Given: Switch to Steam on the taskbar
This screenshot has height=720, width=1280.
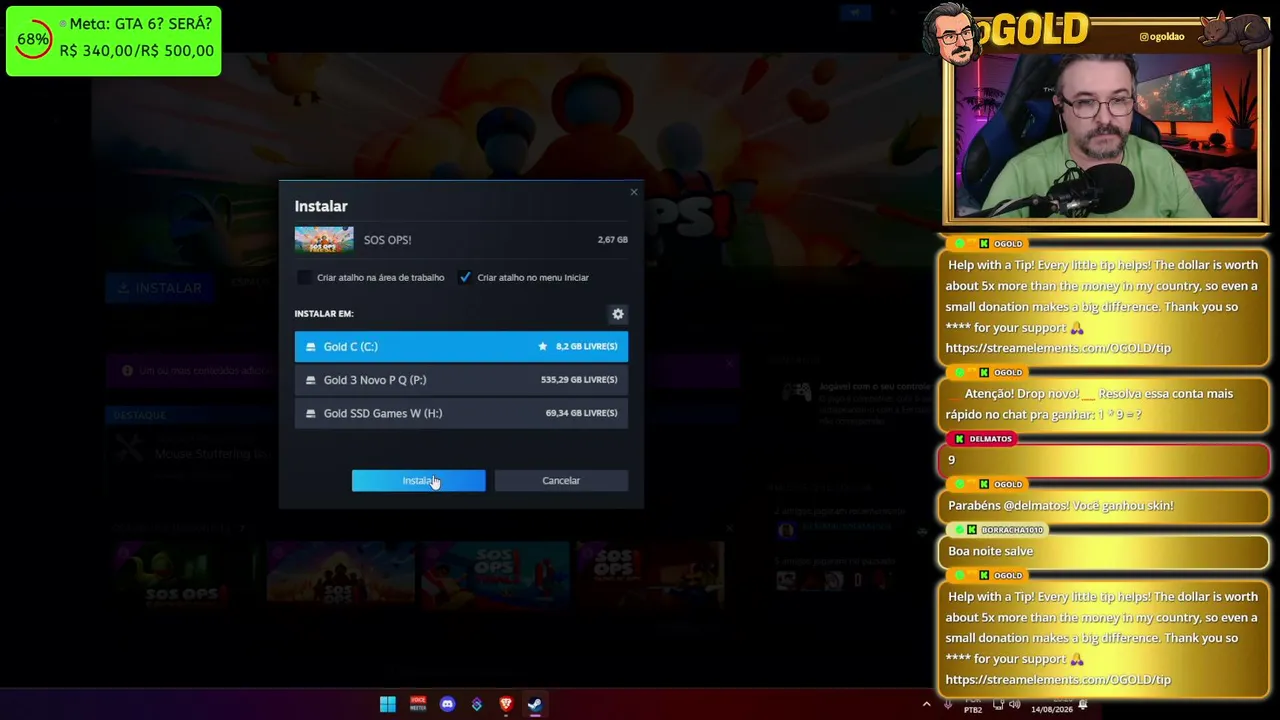Looking at the screenshot, I should coord(535,704).
